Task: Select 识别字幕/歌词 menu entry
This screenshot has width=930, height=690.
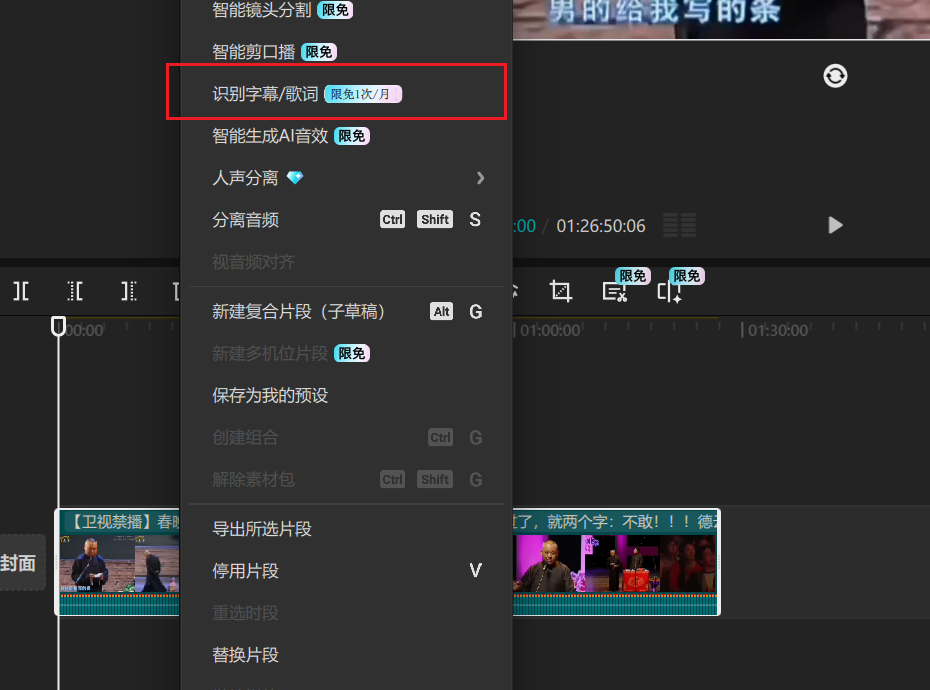Action: point(346,94)
